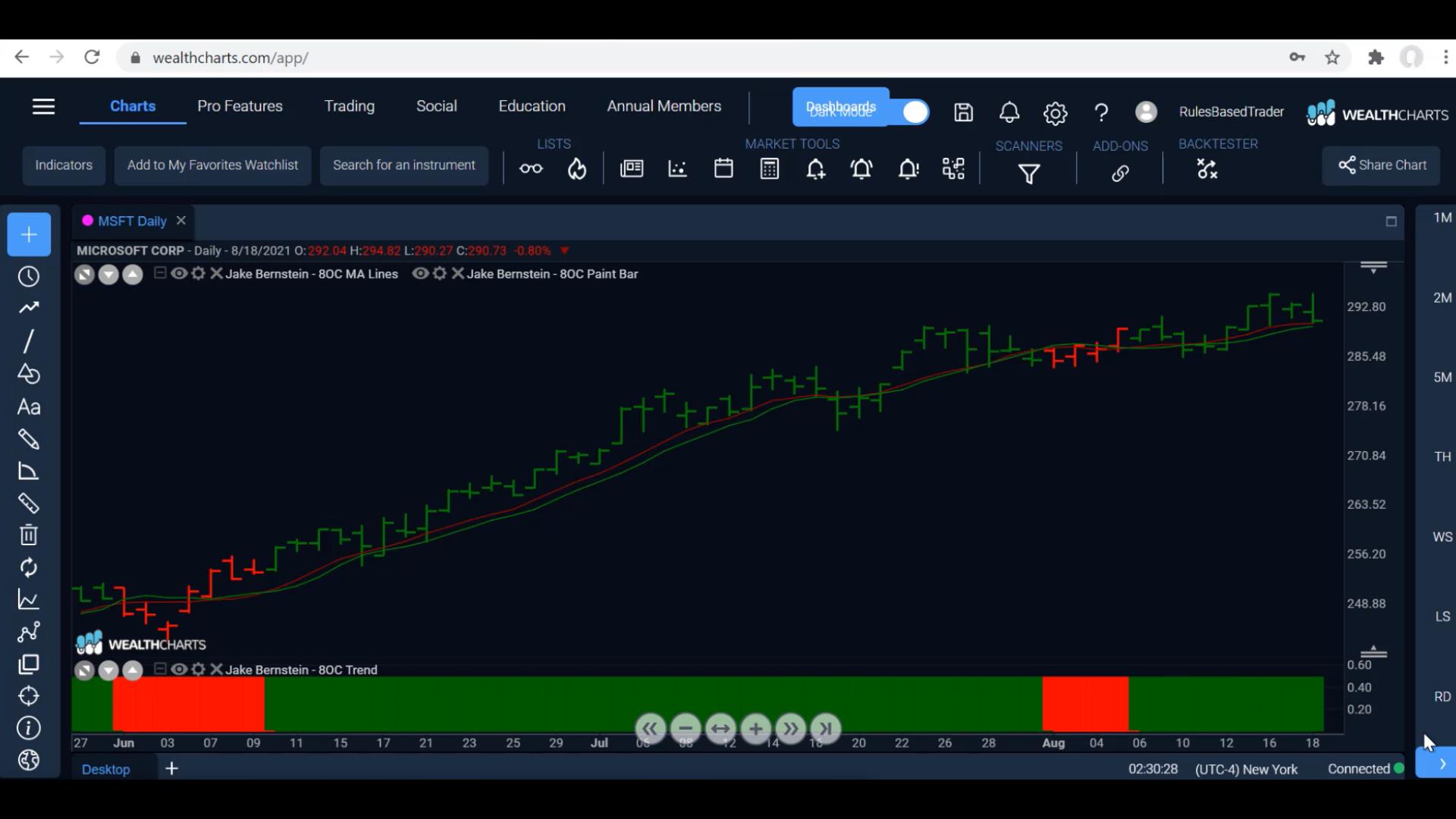
Task: Reload the page in browser
Action: tap(92, 58)
